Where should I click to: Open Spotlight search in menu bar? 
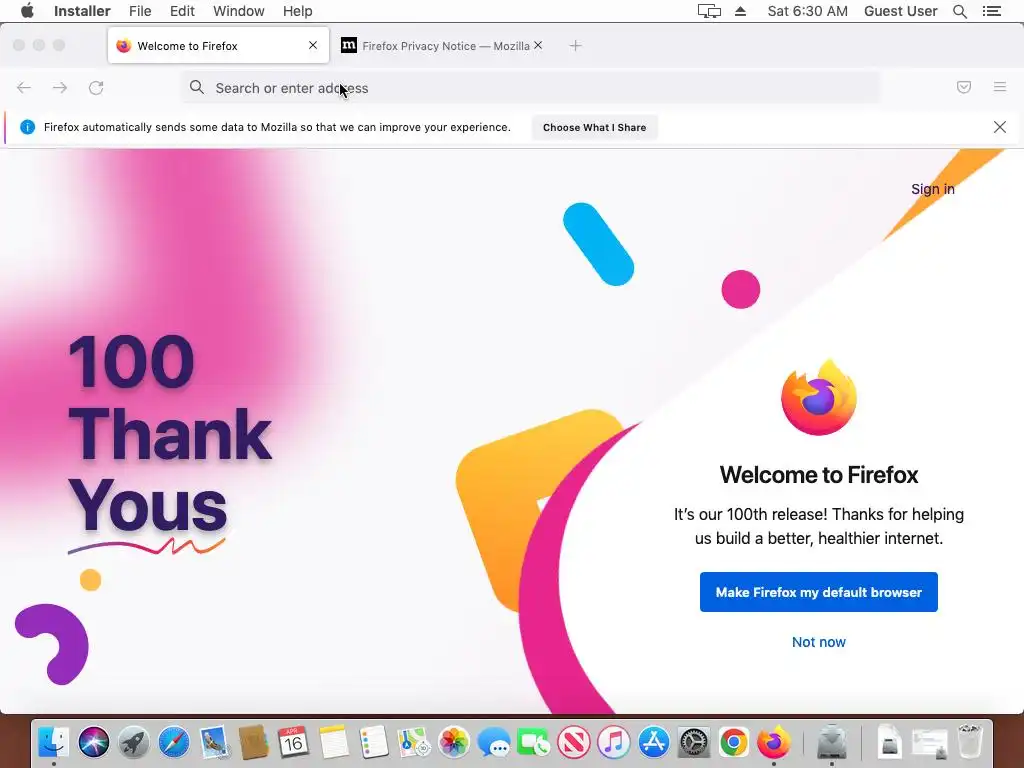click(959, 11)
